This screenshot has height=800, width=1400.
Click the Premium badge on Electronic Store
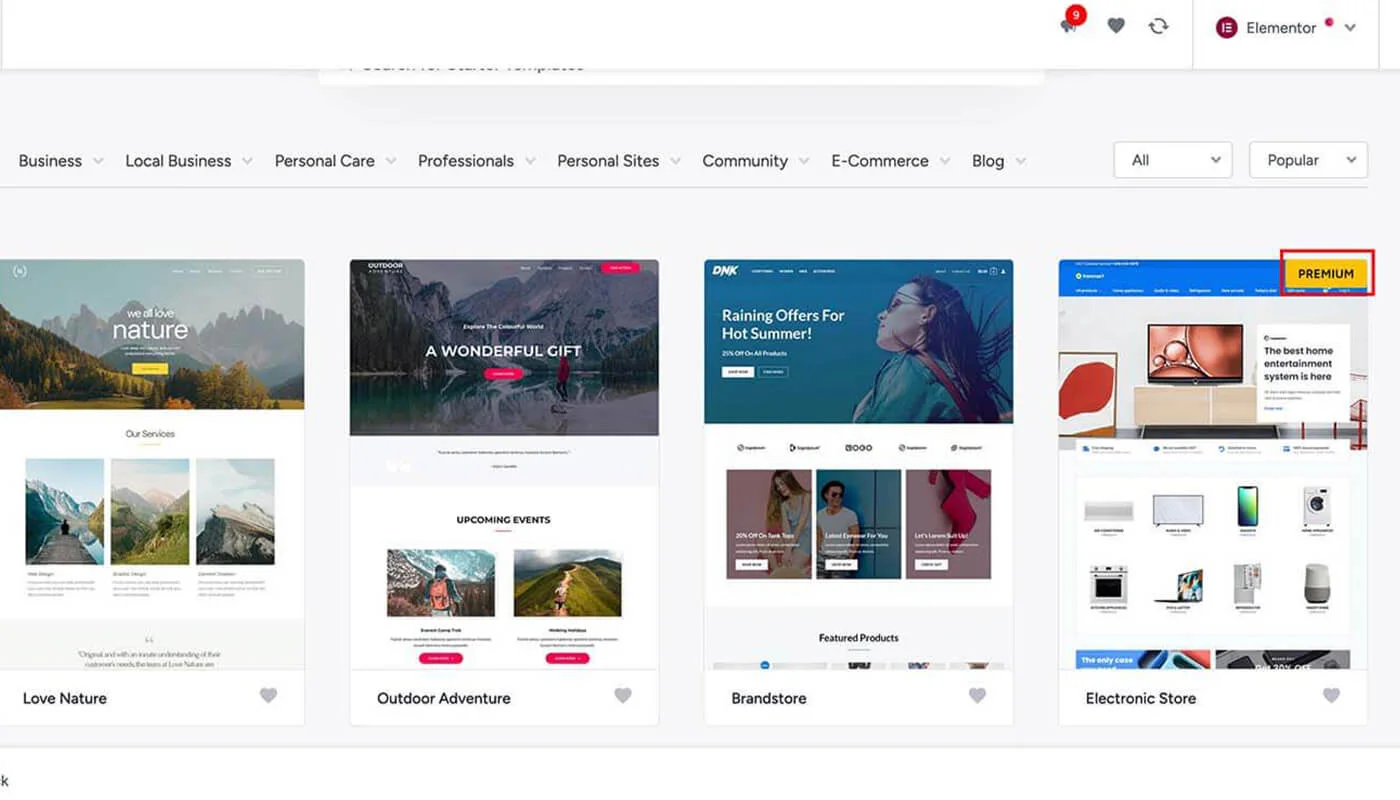pyautogui.click(x=1325, y=273)
